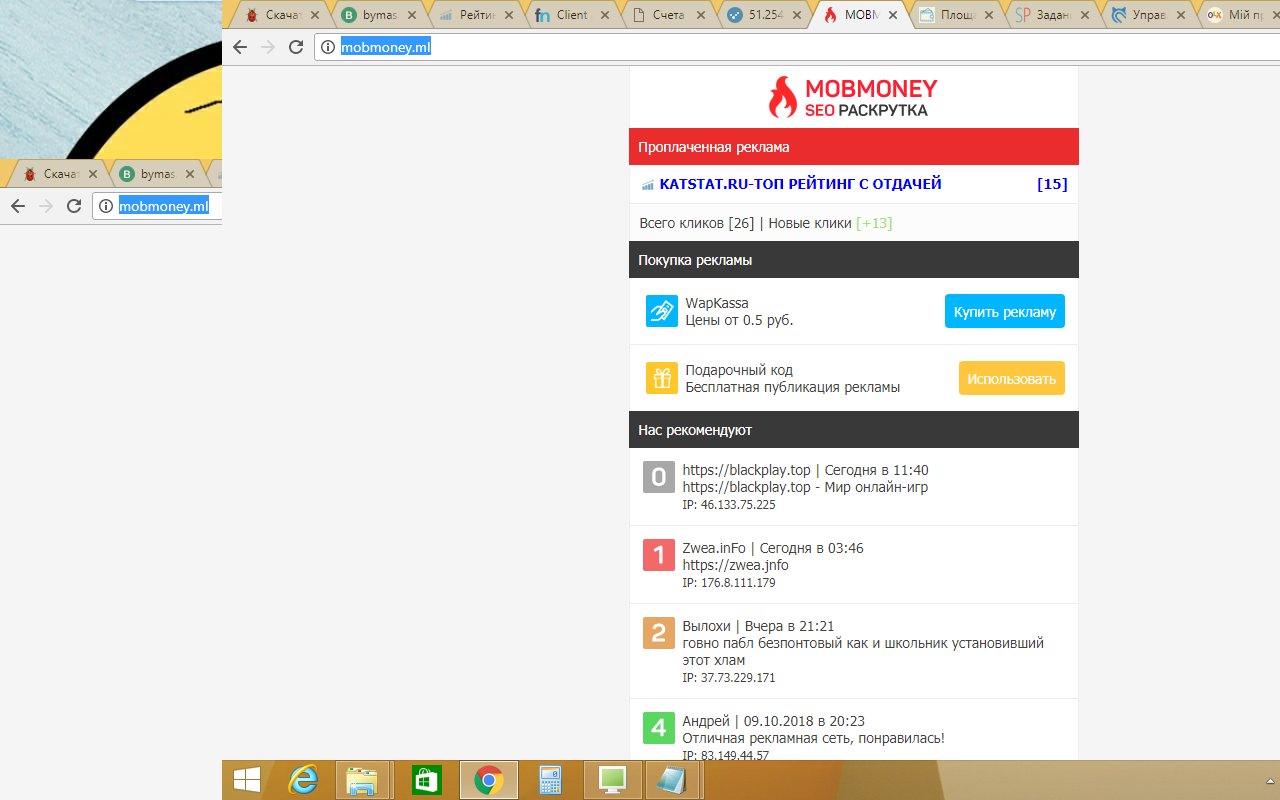Click the green rank 4 badge
This screenshot has width=1280, height=800.
coord(659,728)
